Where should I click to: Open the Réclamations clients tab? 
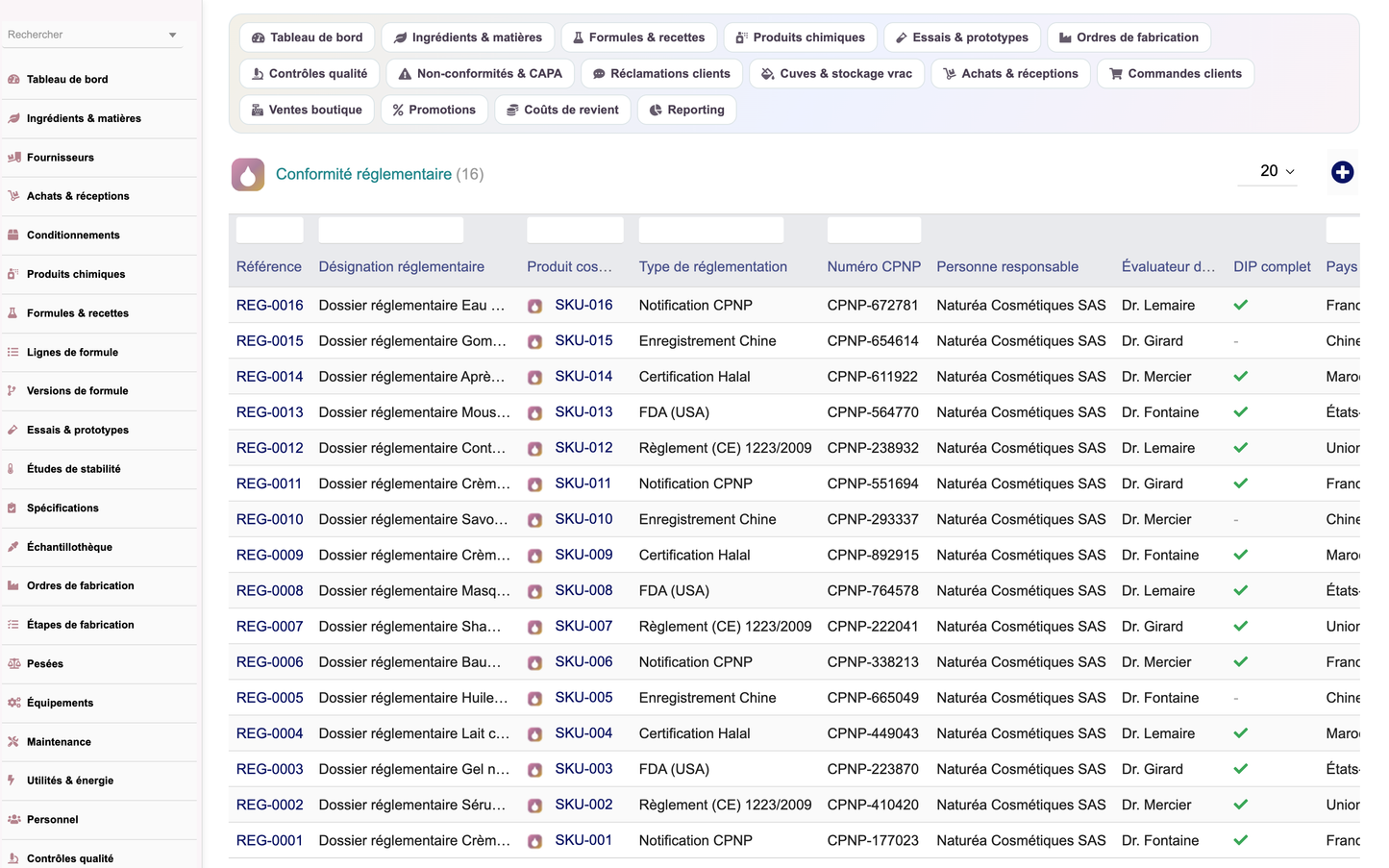(661, 74)
